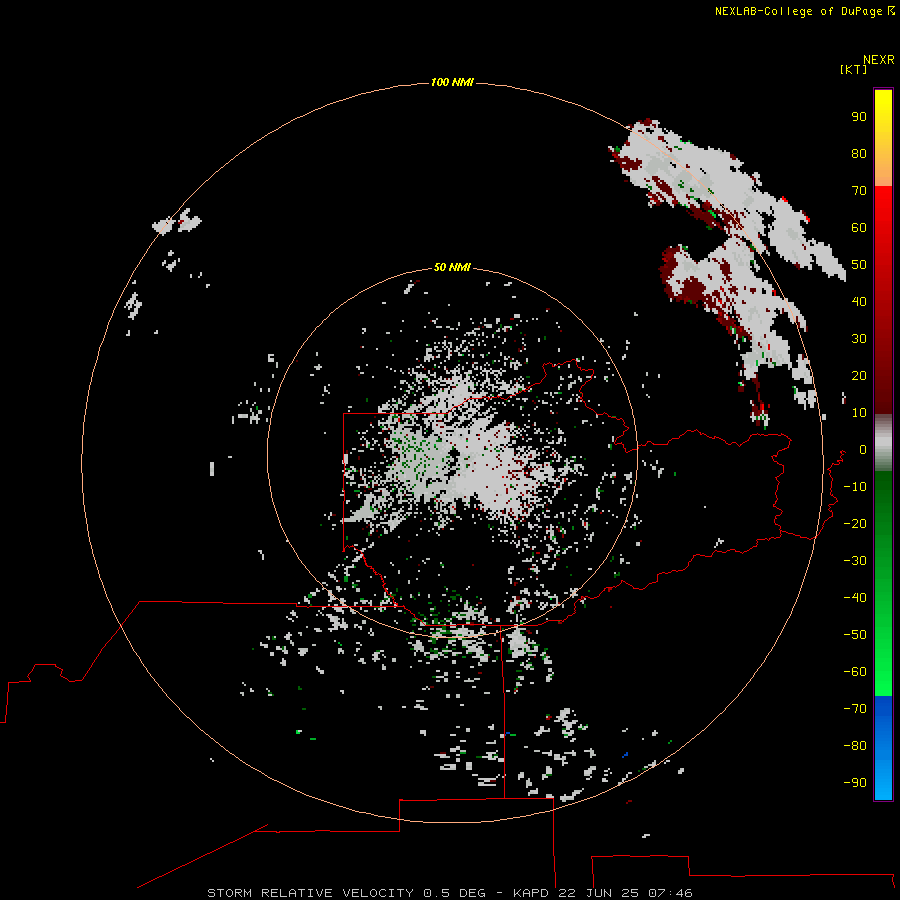The image size is (900, 900).
Task: Click the storm relative velocity caption text
Action: [x=450, y=893]
